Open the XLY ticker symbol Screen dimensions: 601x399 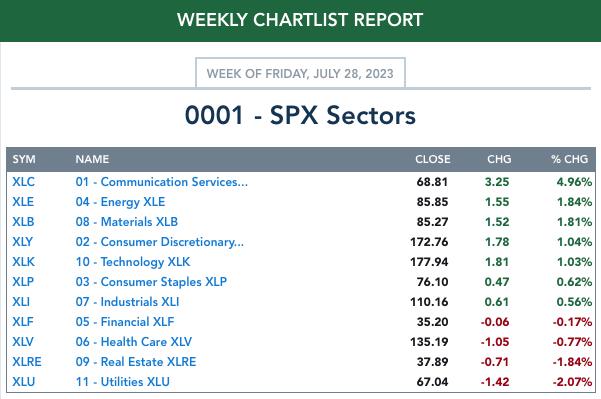tap(23, 241)
